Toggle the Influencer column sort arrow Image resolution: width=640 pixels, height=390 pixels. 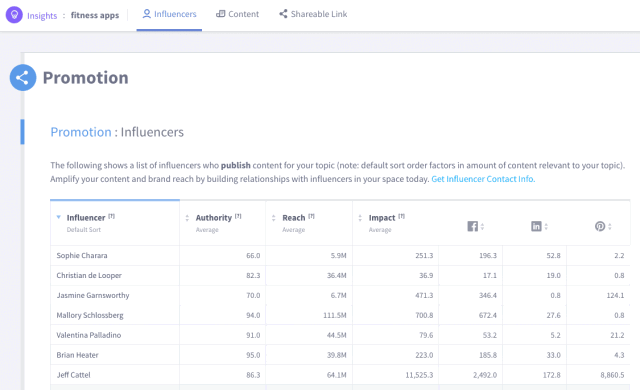(59, 217)
